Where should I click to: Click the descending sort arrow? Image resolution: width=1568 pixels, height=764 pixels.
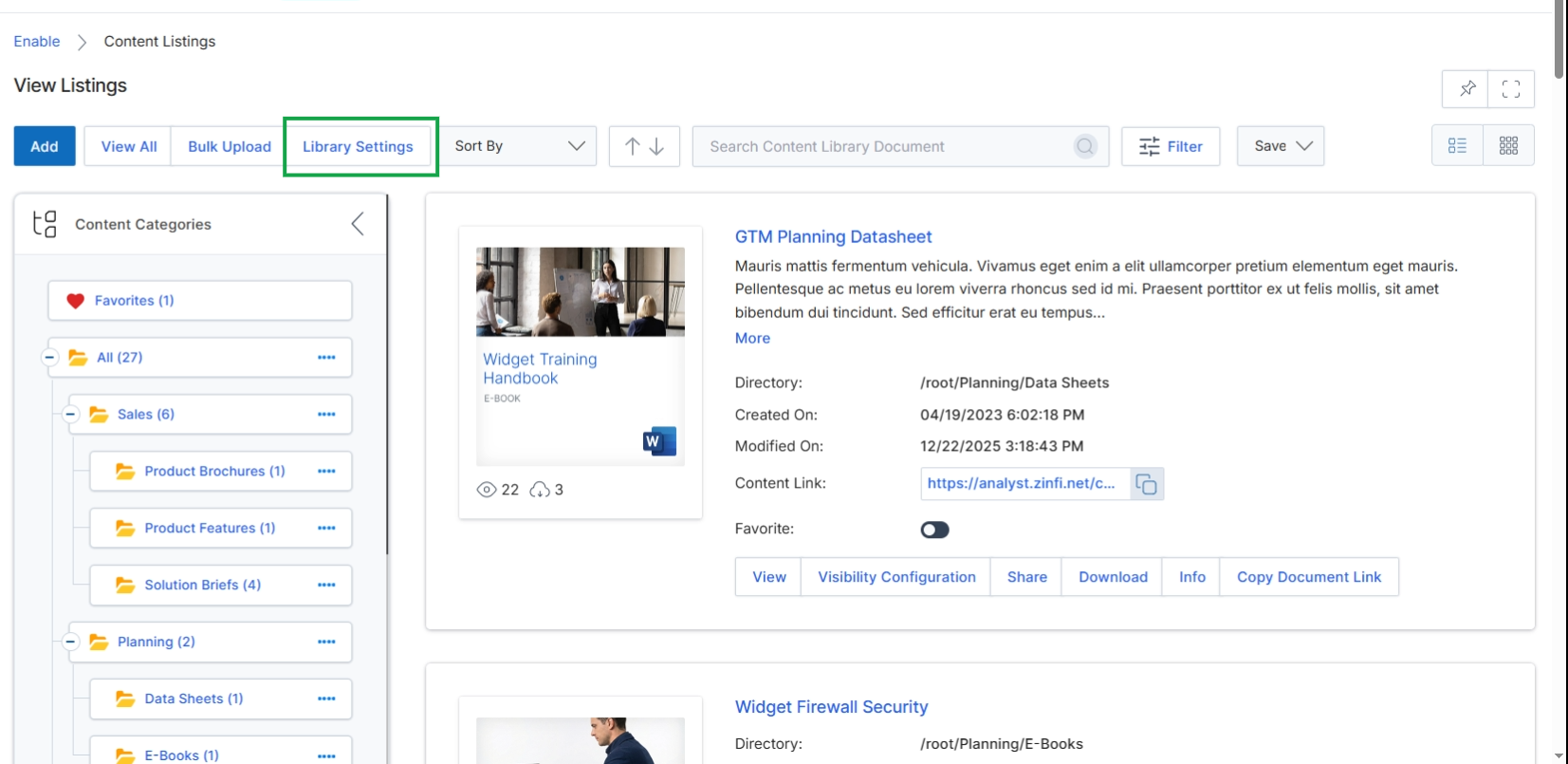tap(656, 146)
